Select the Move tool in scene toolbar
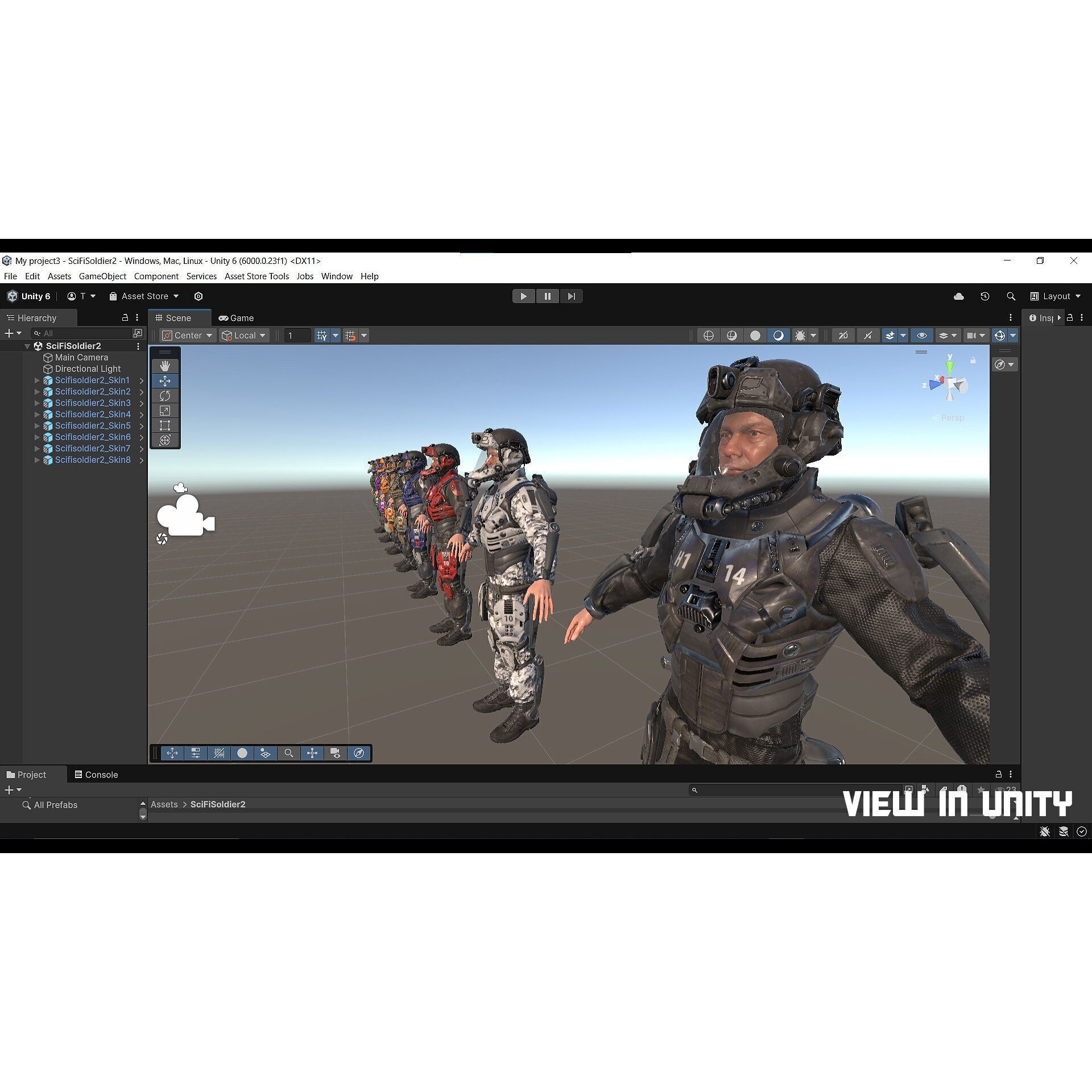 [165, 380]
